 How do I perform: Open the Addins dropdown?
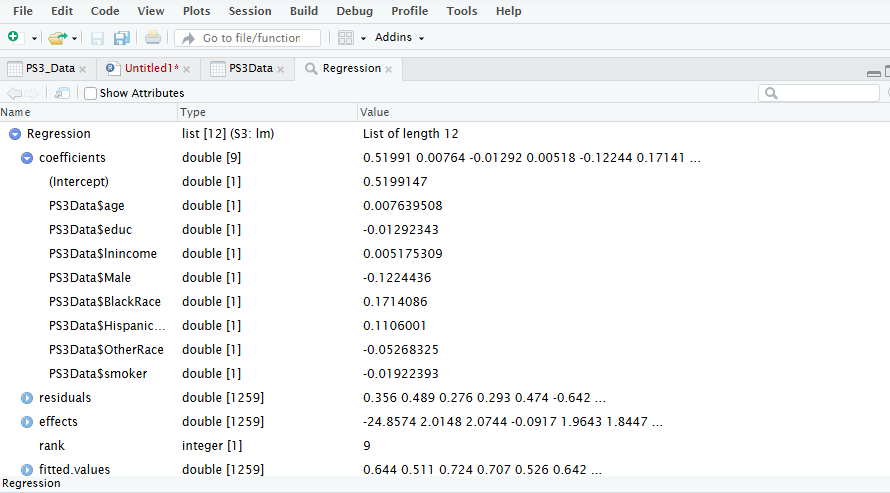coord(400,37)
